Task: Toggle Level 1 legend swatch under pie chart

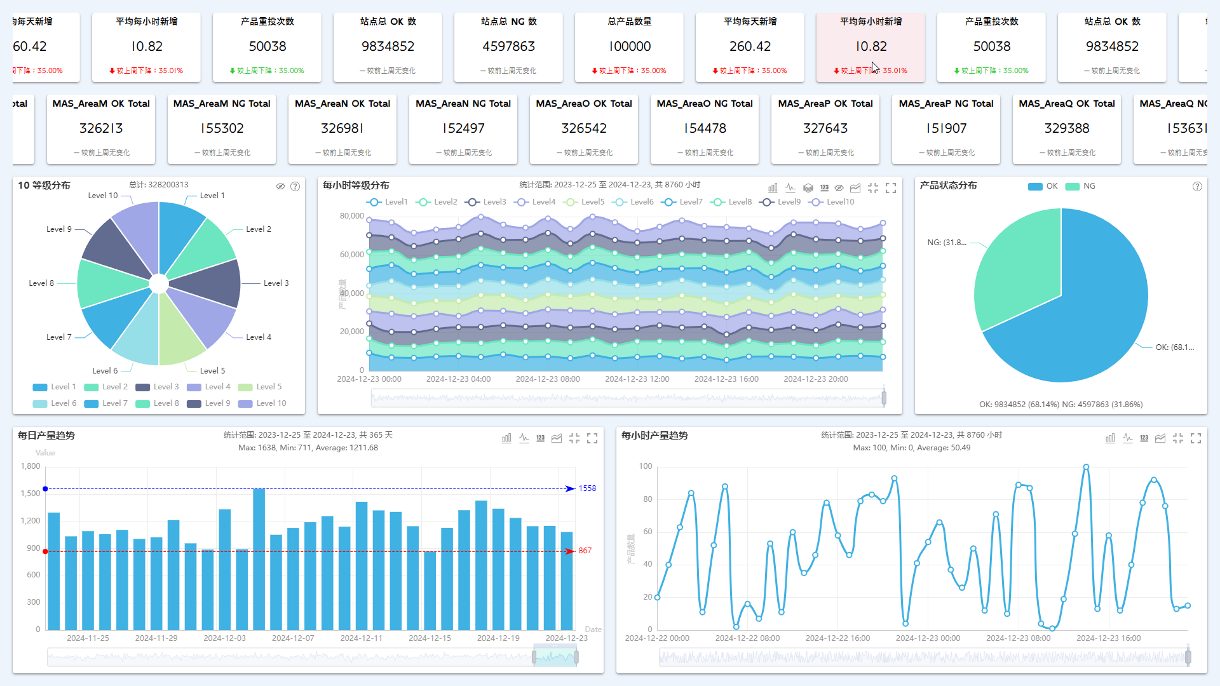Action: [40, 387]
